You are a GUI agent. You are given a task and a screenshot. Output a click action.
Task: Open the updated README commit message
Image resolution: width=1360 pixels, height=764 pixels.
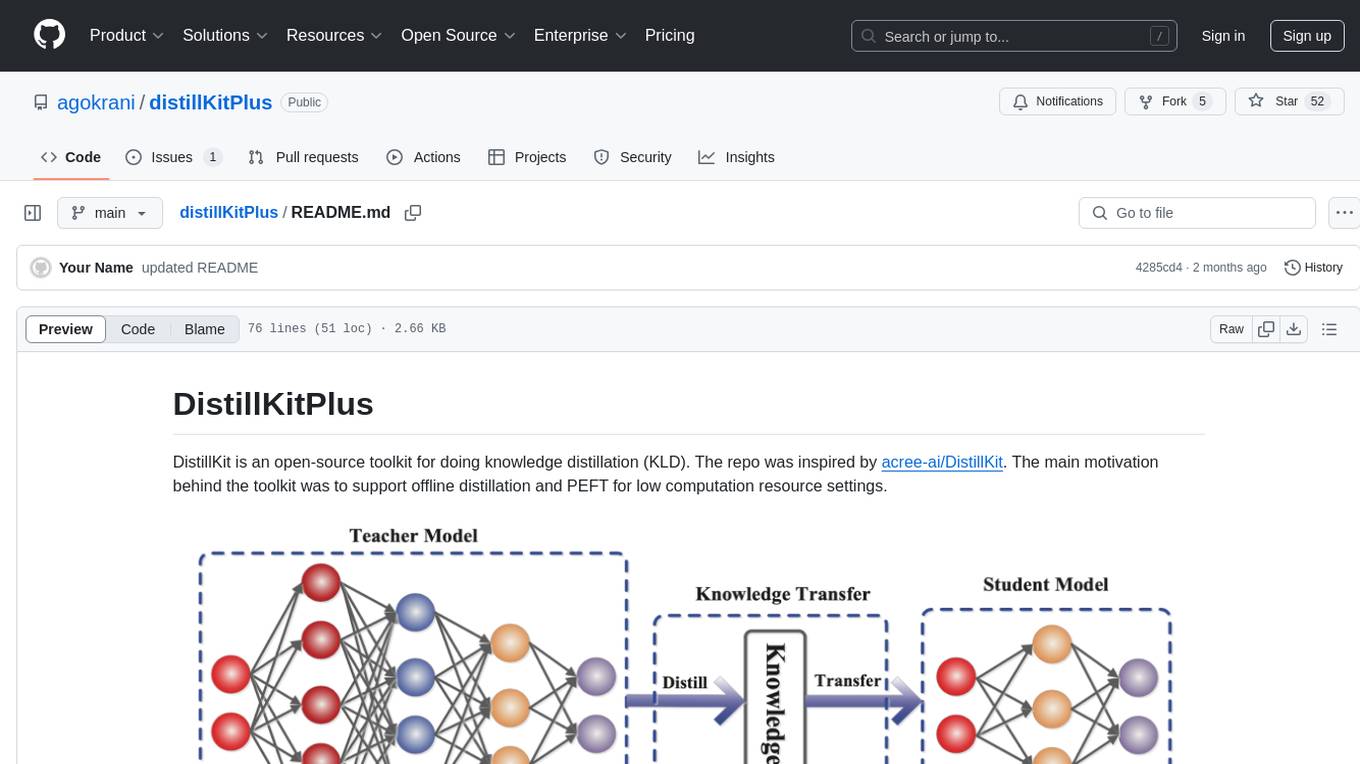click(200, 267)
